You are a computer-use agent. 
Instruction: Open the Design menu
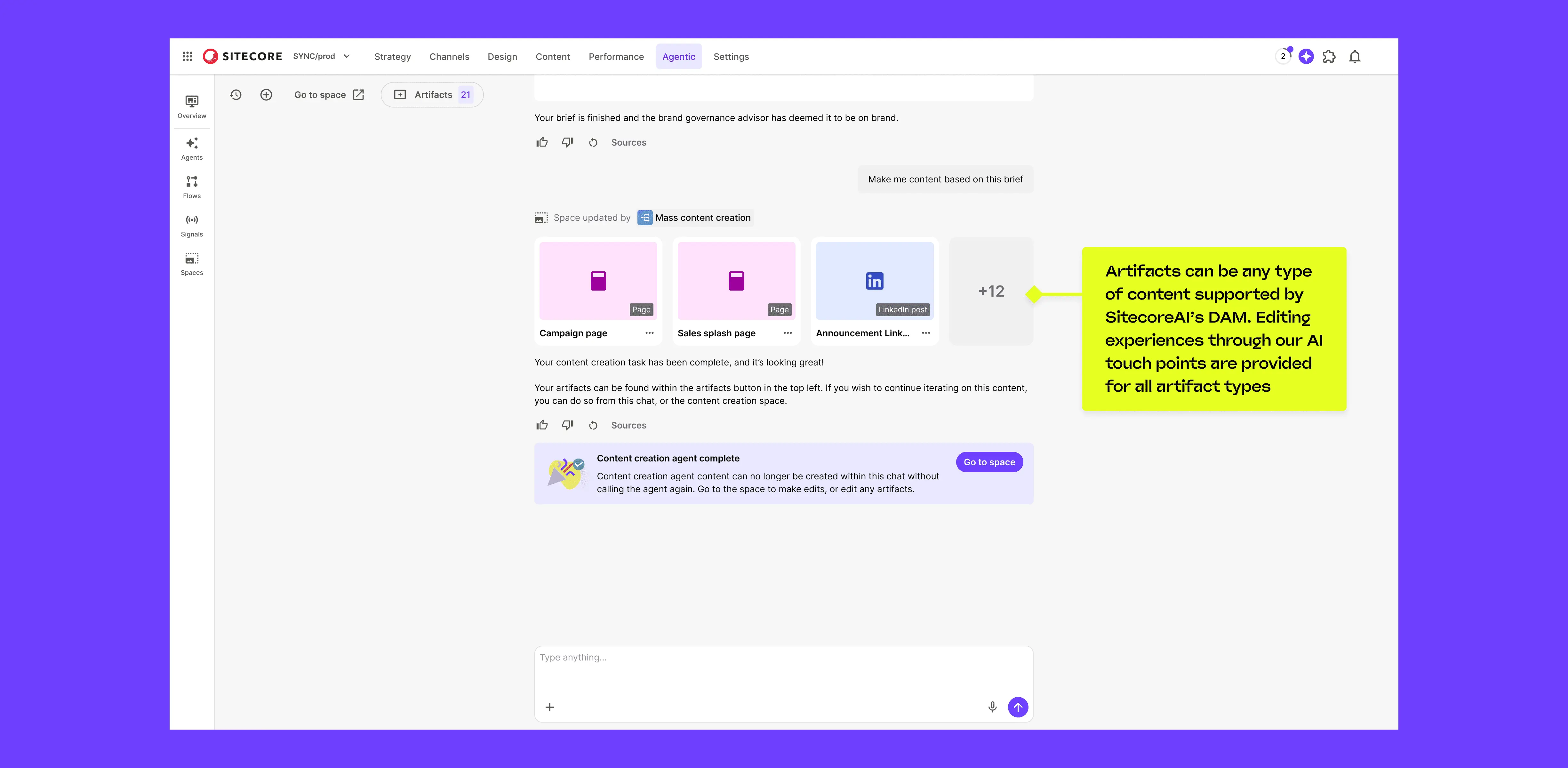(502, 57)
